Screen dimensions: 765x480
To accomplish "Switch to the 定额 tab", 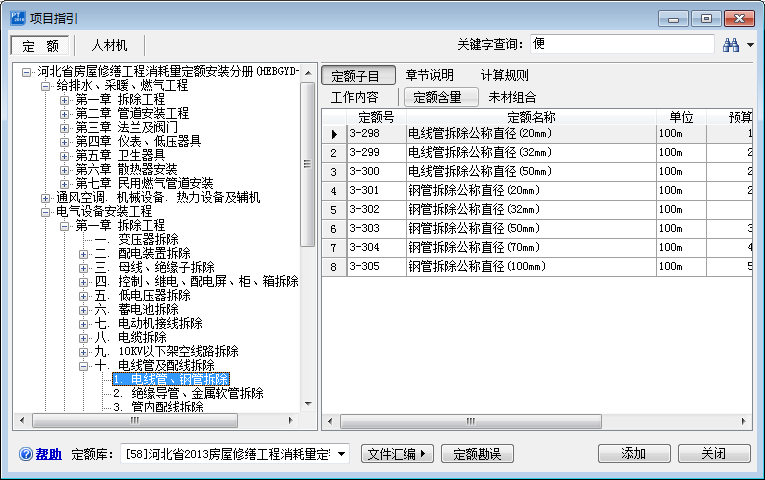I will pyautogui.click(x=40, y=46).
